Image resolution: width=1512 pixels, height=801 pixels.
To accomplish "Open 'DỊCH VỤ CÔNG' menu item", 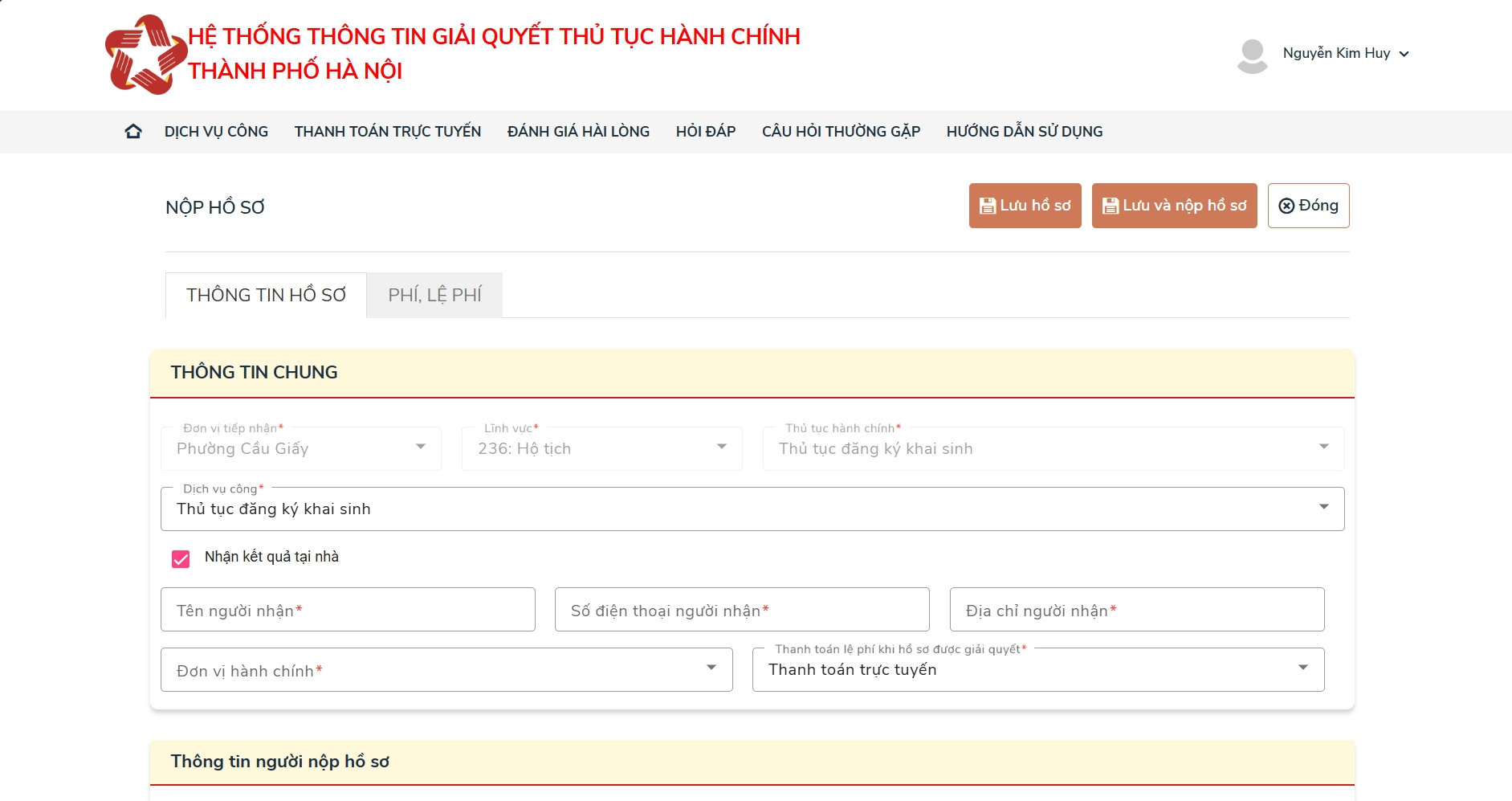I will (216, 132).
